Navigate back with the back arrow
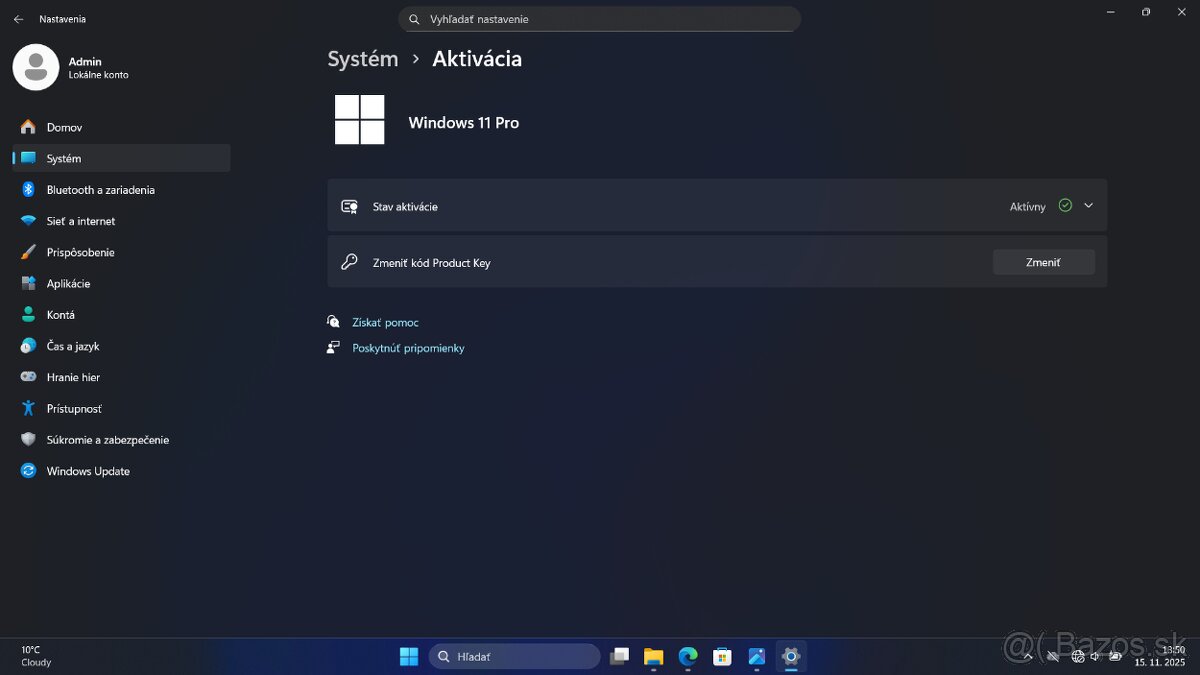The image size is (1200, 675). click(x=18, y=19)
